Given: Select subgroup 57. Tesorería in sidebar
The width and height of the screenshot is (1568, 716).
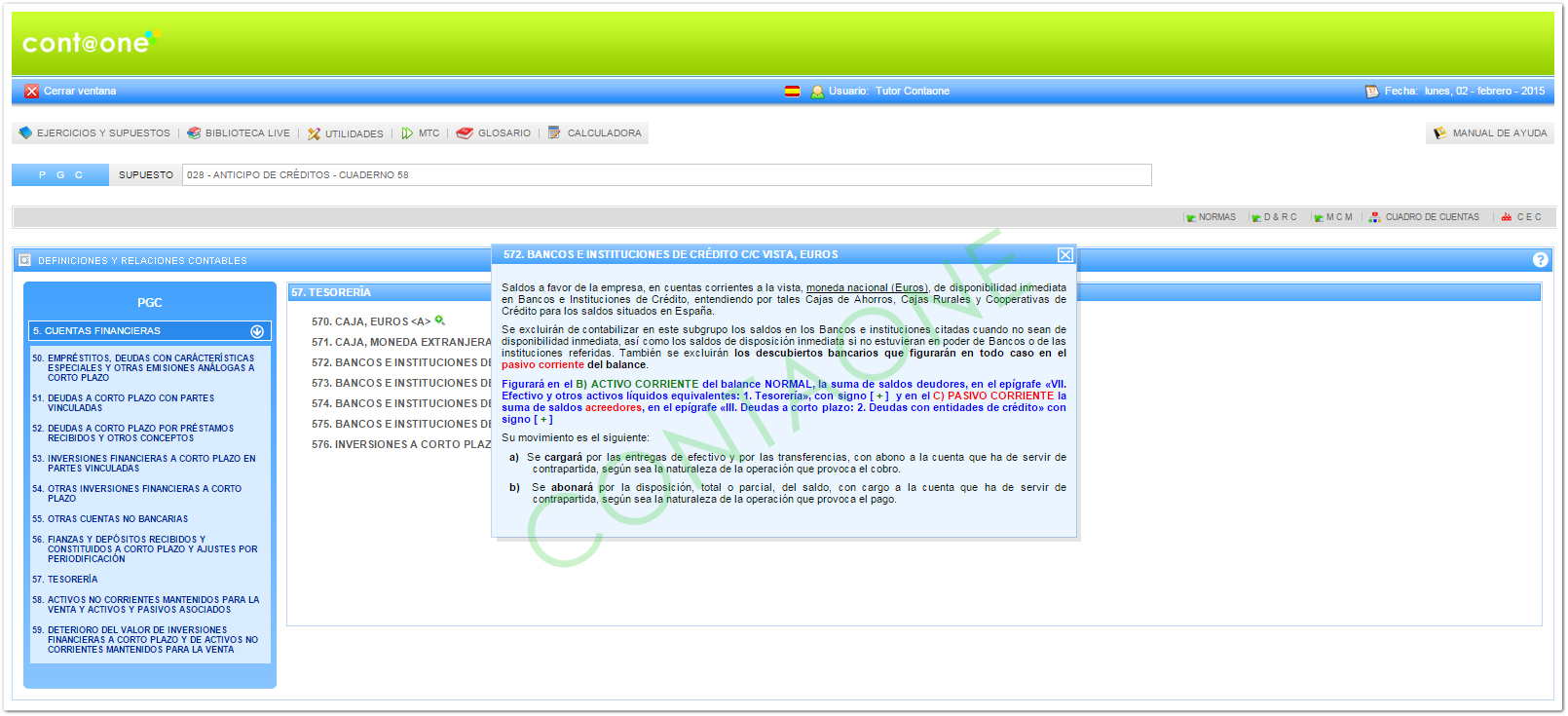Looking at the screenshot, I should [72, 580].
